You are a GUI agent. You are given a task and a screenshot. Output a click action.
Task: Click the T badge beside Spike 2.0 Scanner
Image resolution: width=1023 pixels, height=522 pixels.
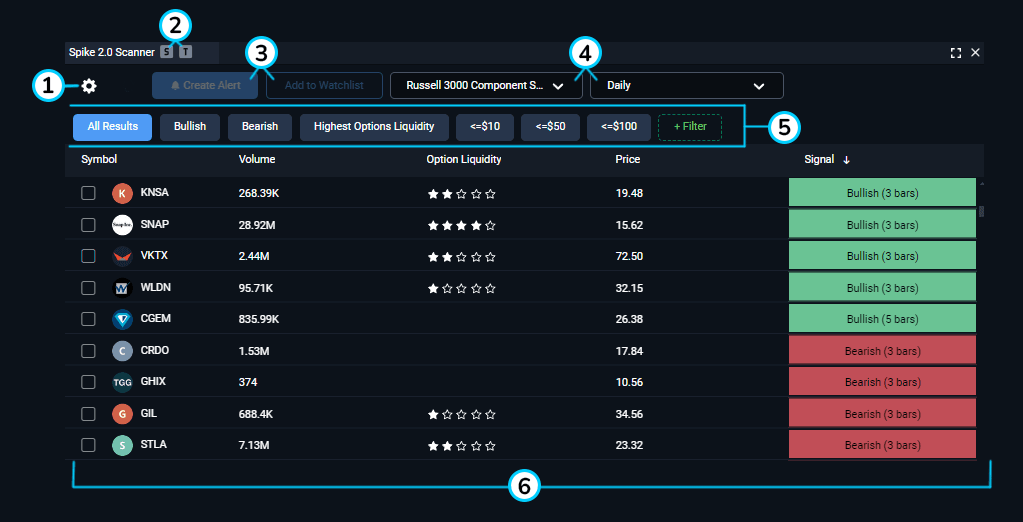coord(186,52)
